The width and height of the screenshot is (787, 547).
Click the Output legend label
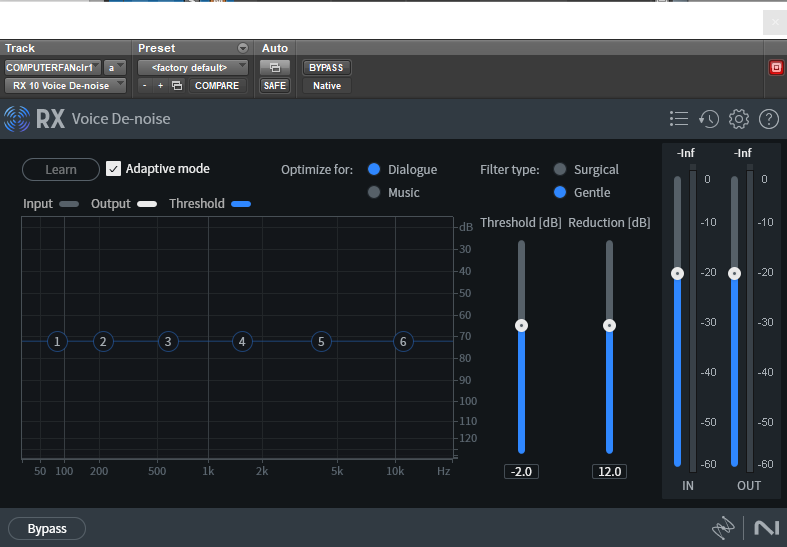click(110, 204)
